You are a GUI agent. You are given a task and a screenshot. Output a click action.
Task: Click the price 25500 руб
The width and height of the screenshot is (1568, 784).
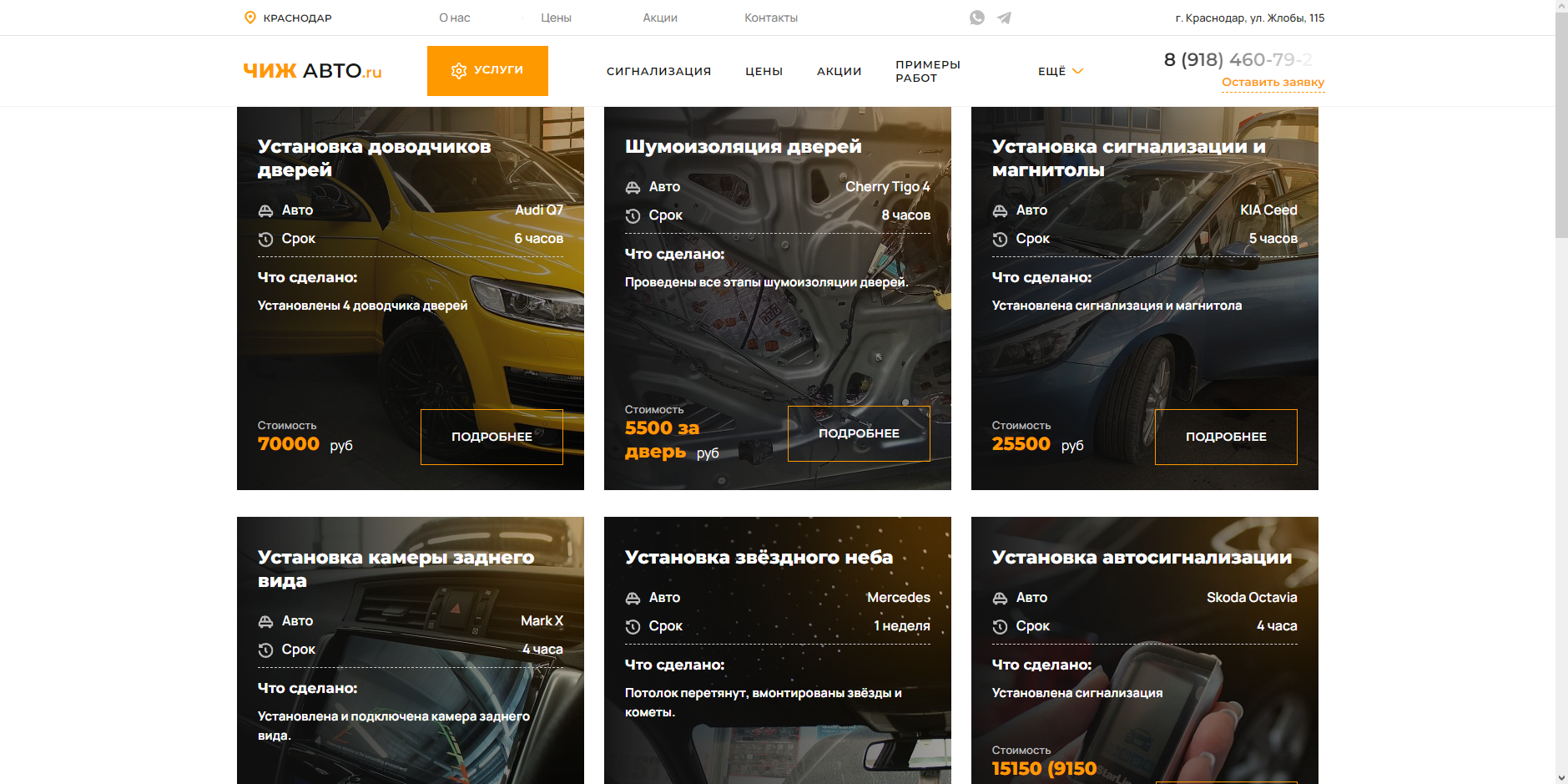pyautogui.click(x=1037, y=444)
